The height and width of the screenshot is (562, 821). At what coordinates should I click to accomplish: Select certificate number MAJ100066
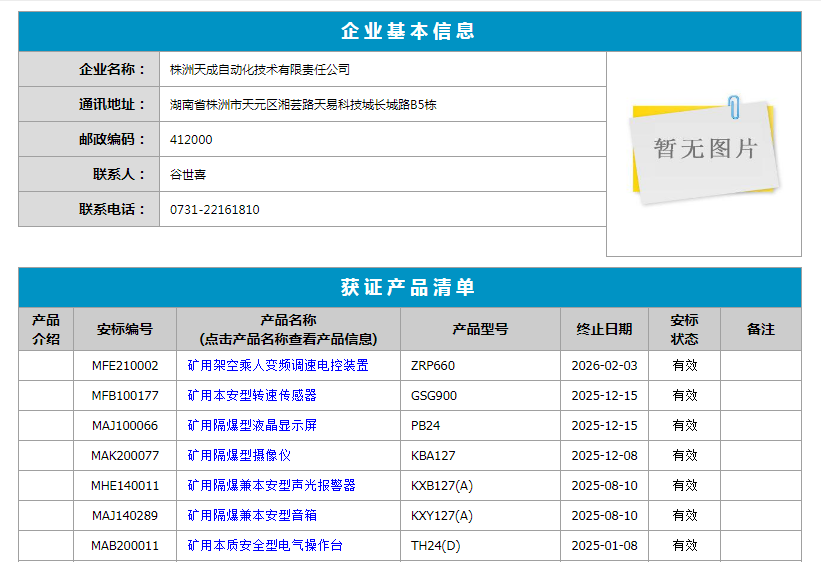point(125,425)
